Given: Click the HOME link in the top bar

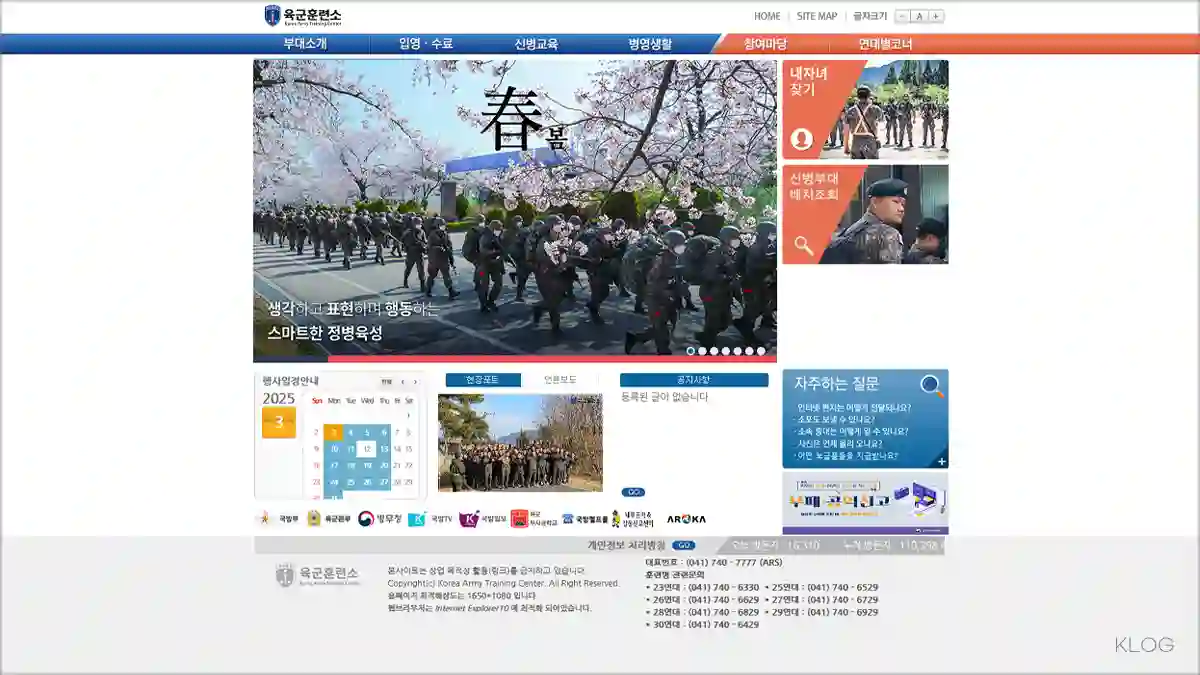Looking at the screenshot, I should 767,15.
